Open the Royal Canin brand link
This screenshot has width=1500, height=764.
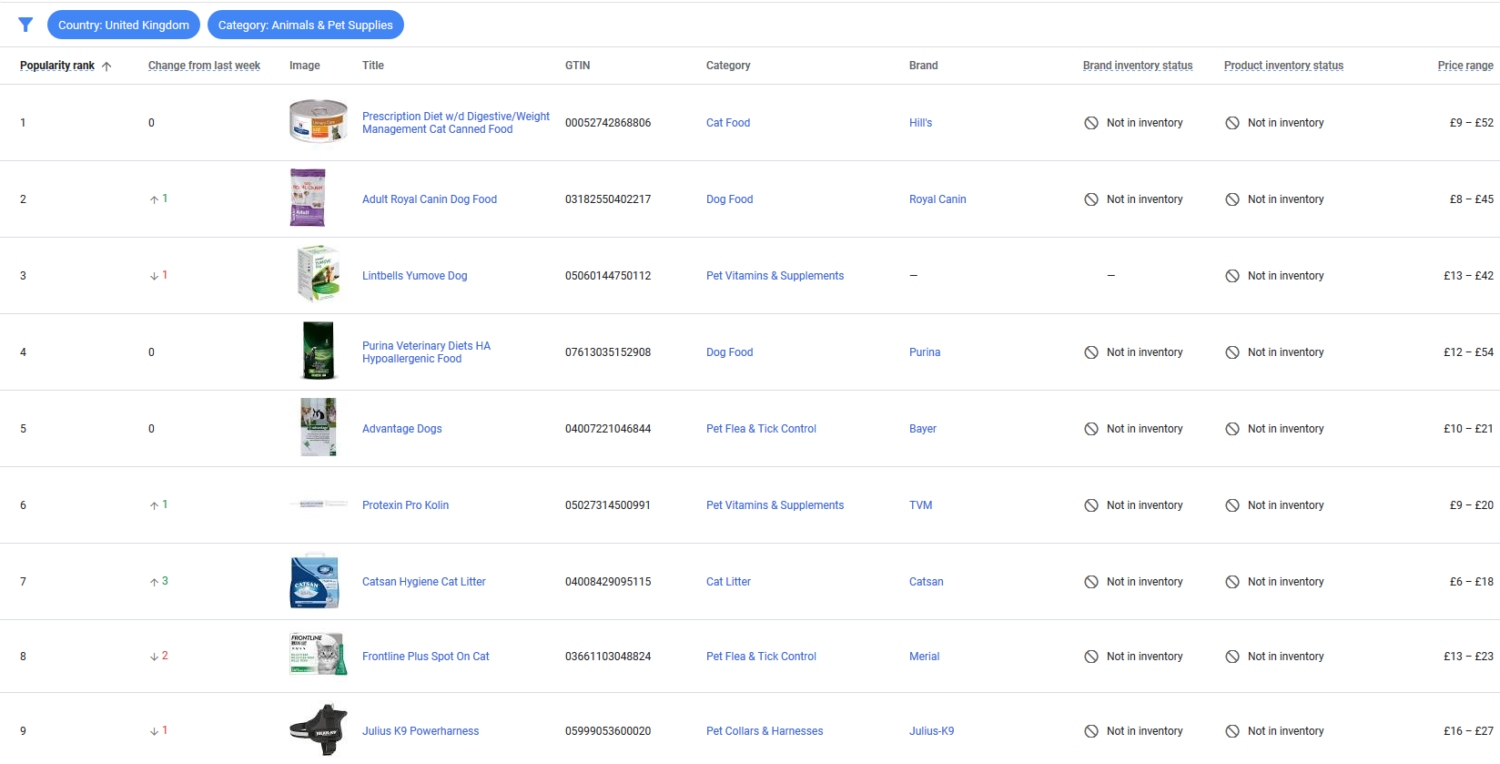pyautogui.click(x=937, y=198)
